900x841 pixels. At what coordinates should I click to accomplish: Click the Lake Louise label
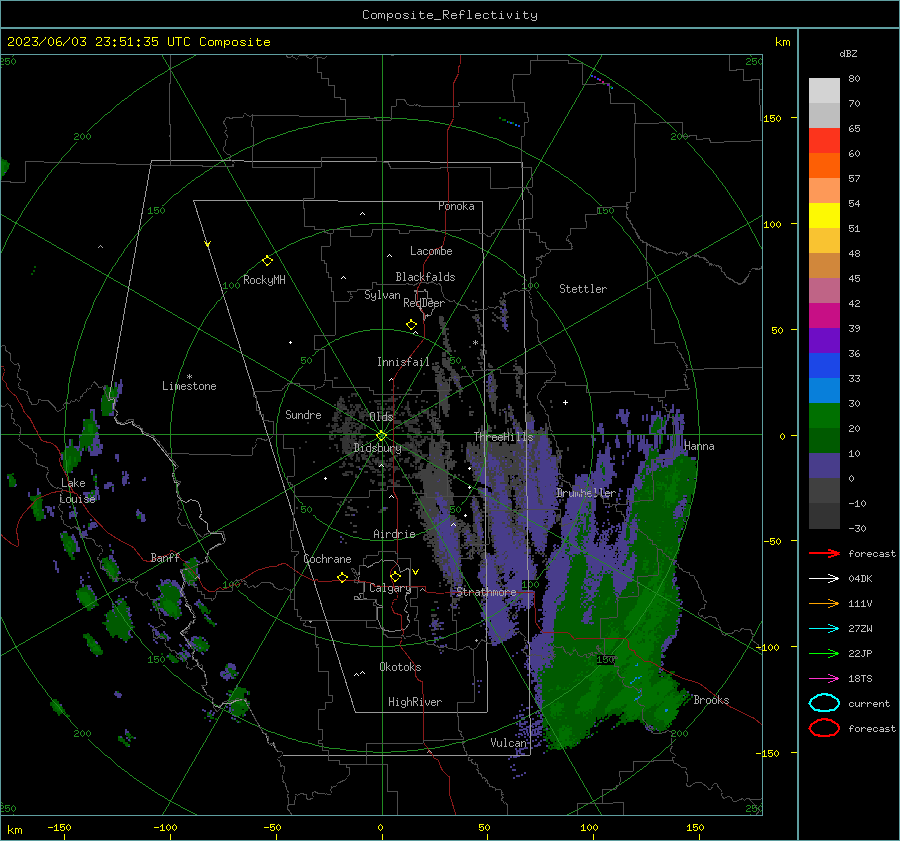(77, 491)
